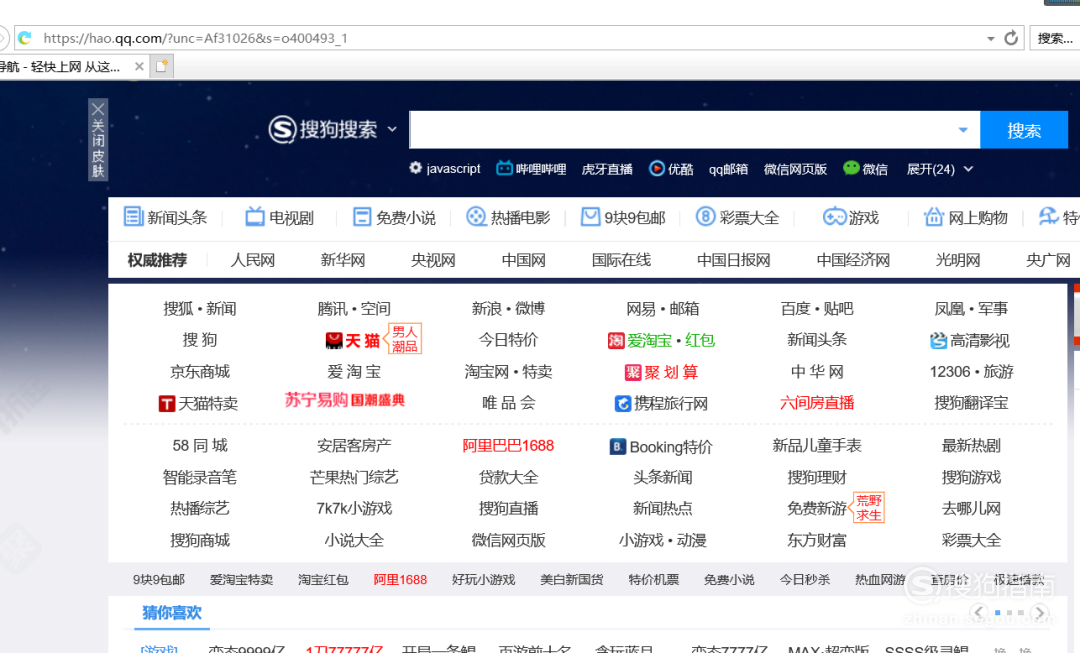Viewport: 1080px width, 653px height.
Task: Open the 哔哩哔哩 shortcut icon
Action: pyautogui.click(x=504, y=168)
